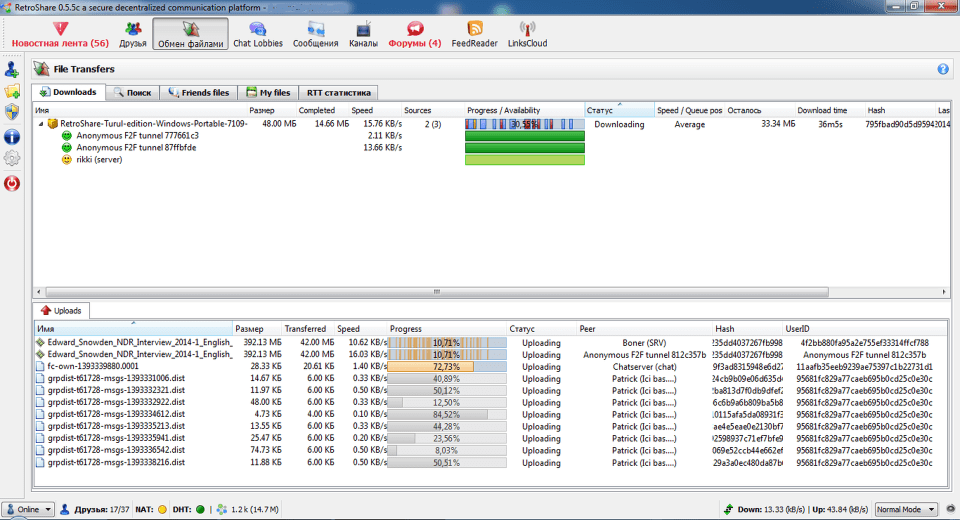Screen dimensions: 960x520
Task: Click the bottom-right status corner icon
Action: pyautogui.click(x=951, y=509)
